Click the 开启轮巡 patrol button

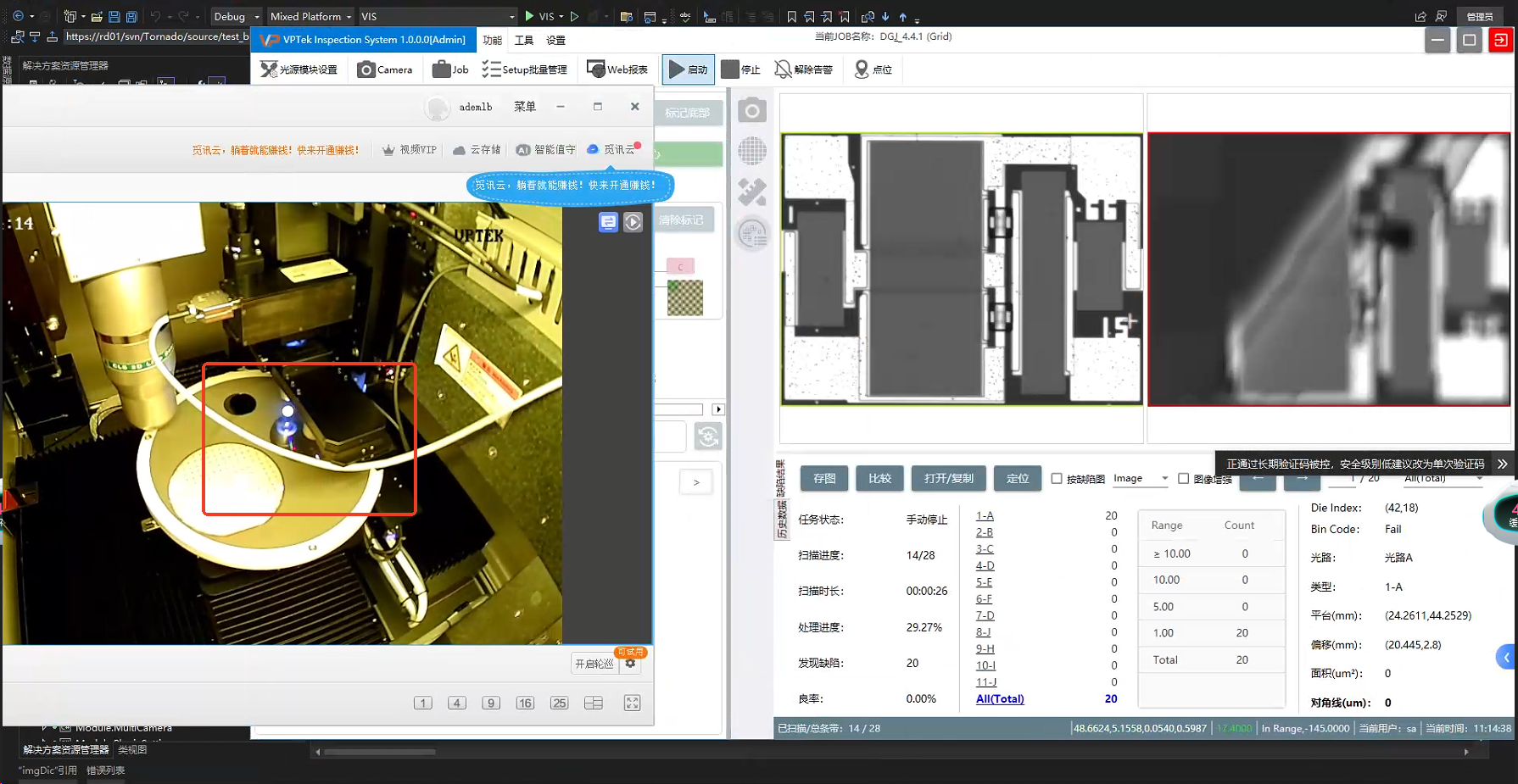pos(594,664)
